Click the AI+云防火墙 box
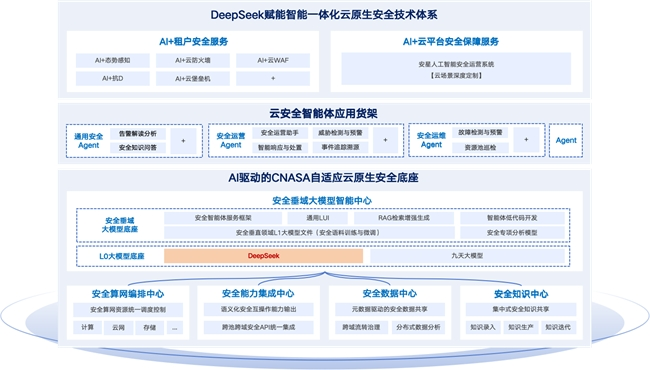650x370 pixels. point(193,60)
